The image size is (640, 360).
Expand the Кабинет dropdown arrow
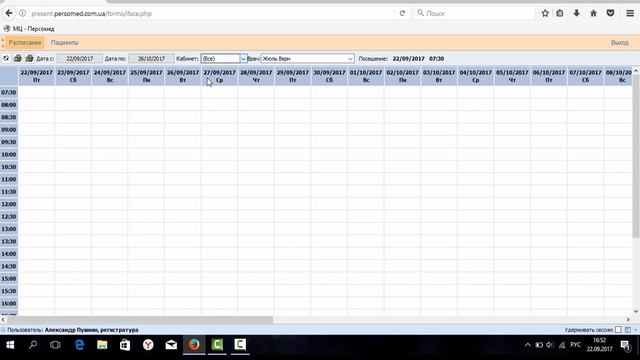coord(243,59)
